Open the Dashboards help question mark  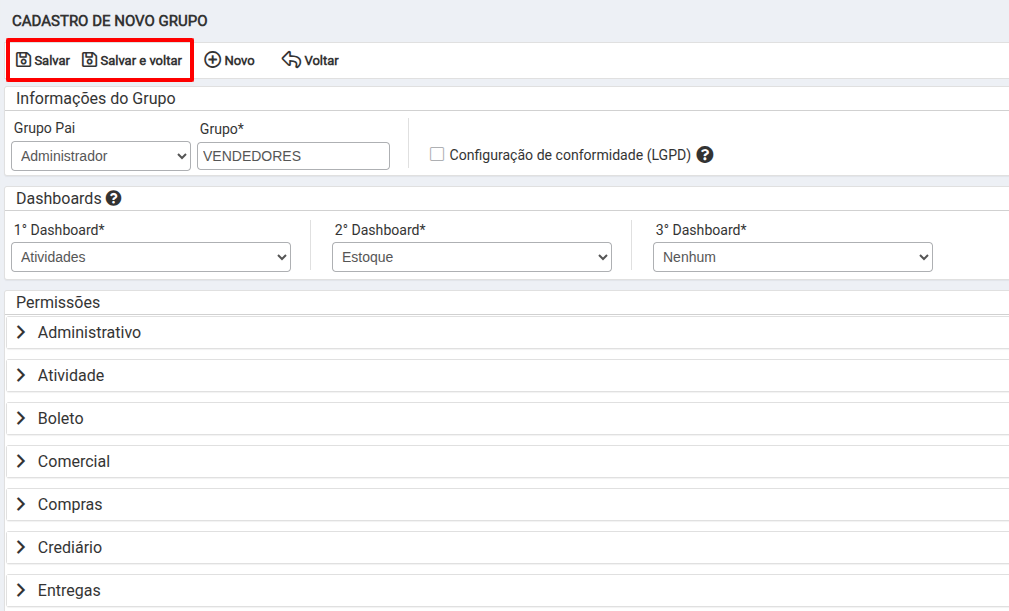tap(114, 198)
